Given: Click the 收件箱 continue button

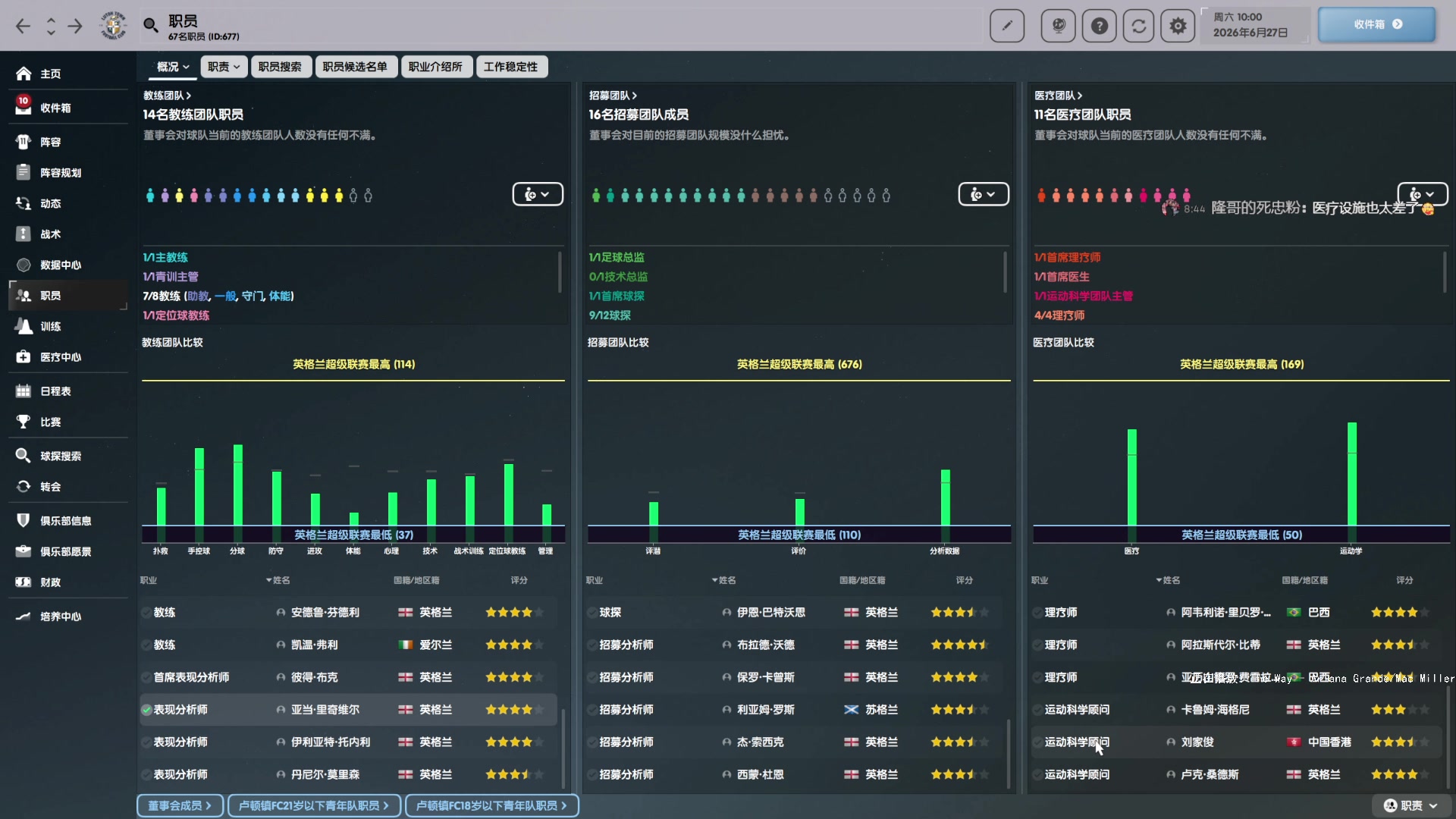Looking at the screenshot, I should [x=1377, y=24].
